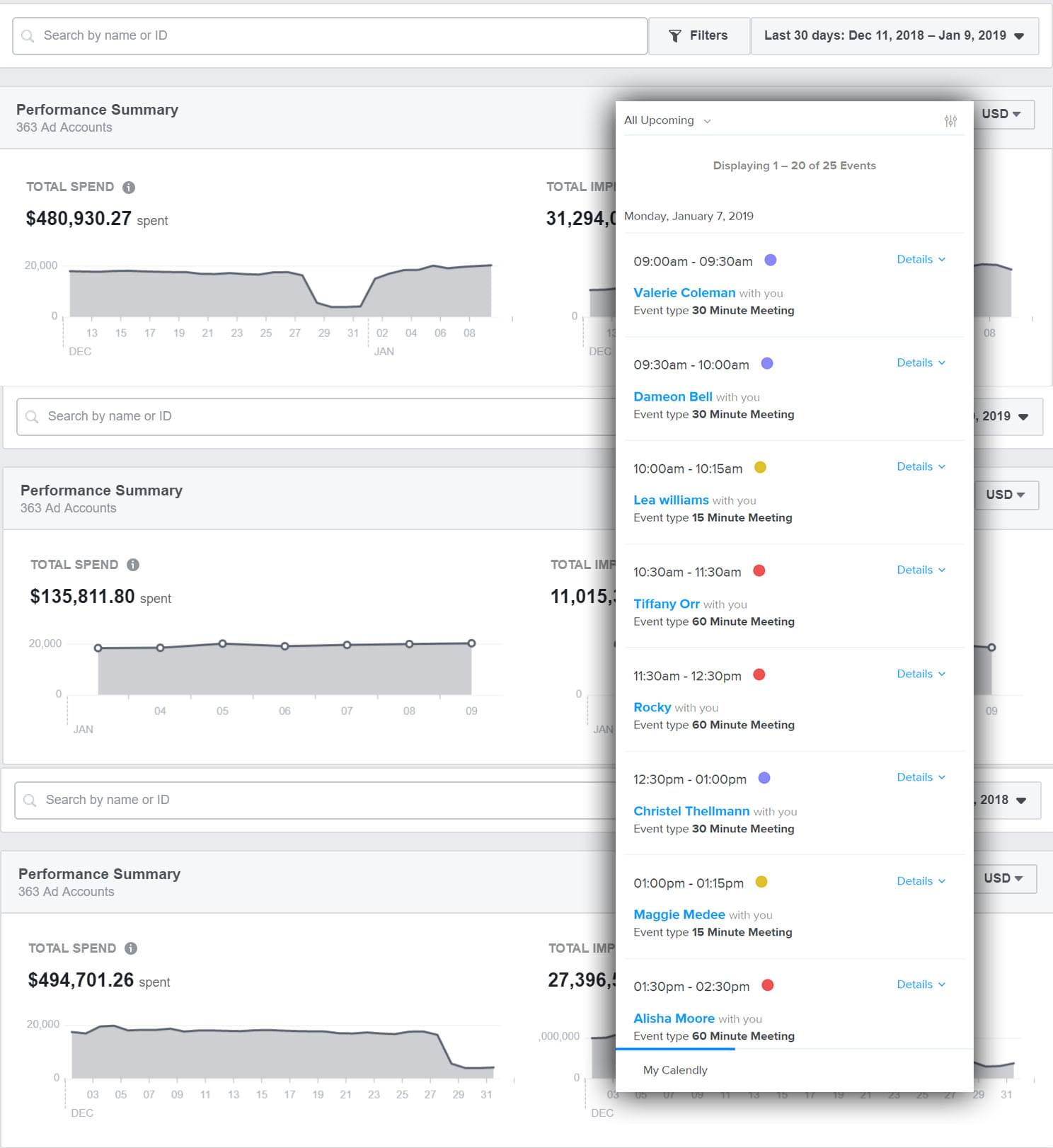Open the top USD currency dropdown
This screenshot has width=1053, height=1148.
1001,114
